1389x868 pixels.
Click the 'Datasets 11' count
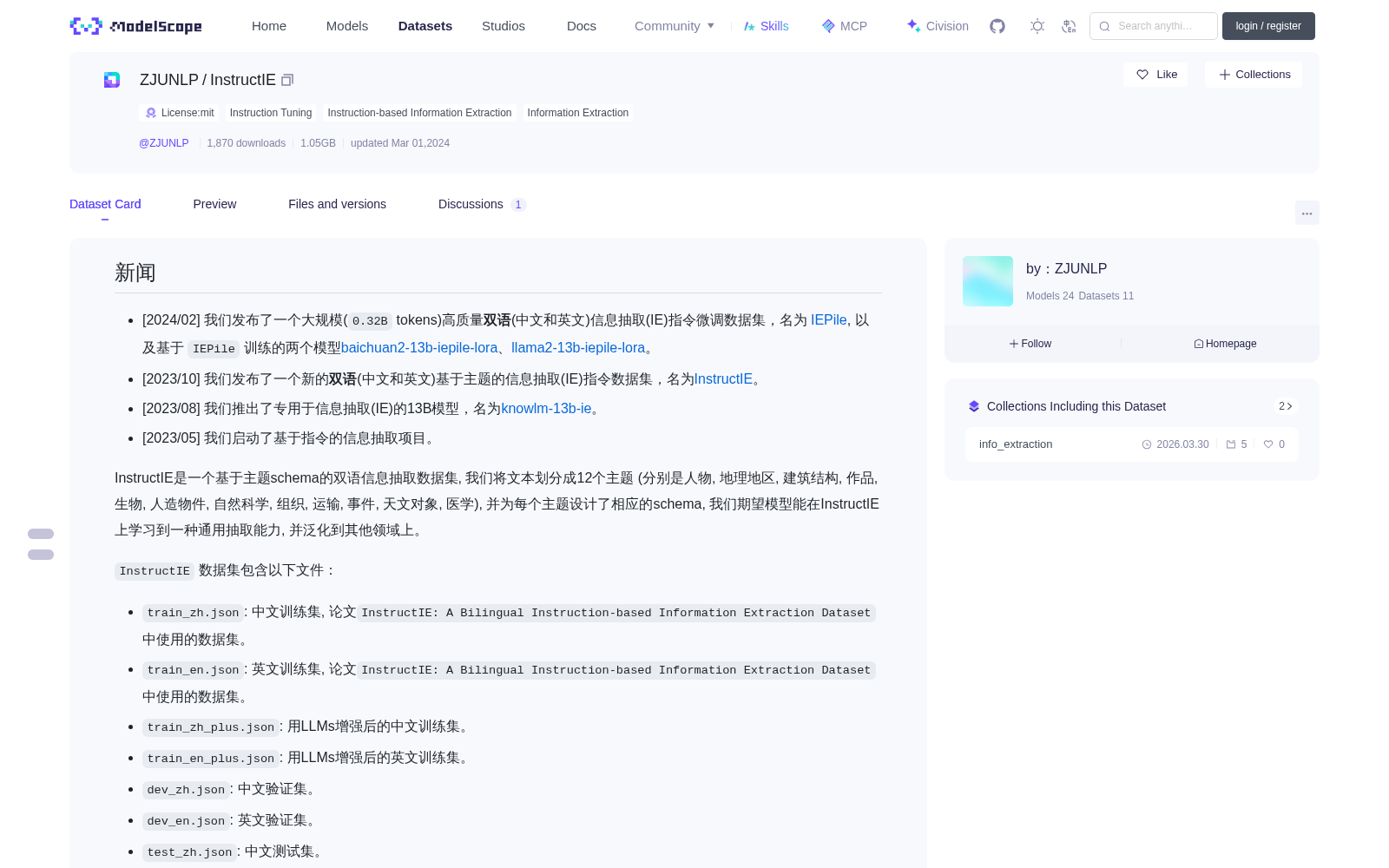tap(1106, 296)
